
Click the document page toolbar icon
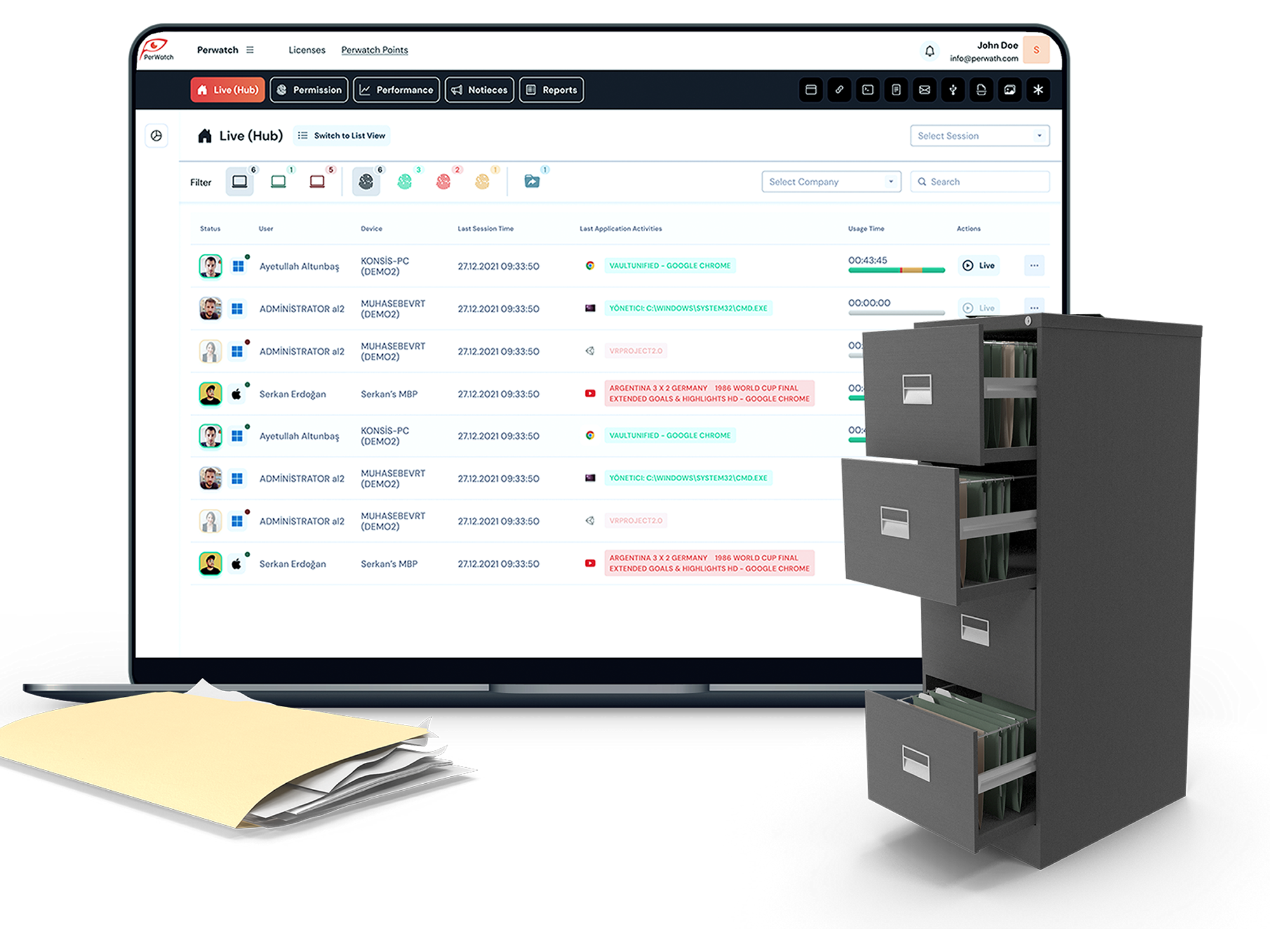click(896, 90)
